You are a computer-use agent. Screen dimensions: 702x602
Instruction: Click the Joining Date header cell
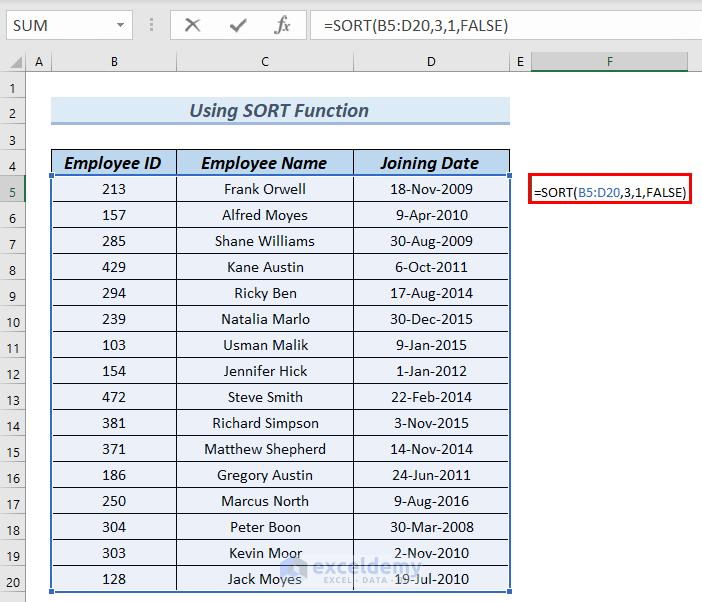[431, 163]
